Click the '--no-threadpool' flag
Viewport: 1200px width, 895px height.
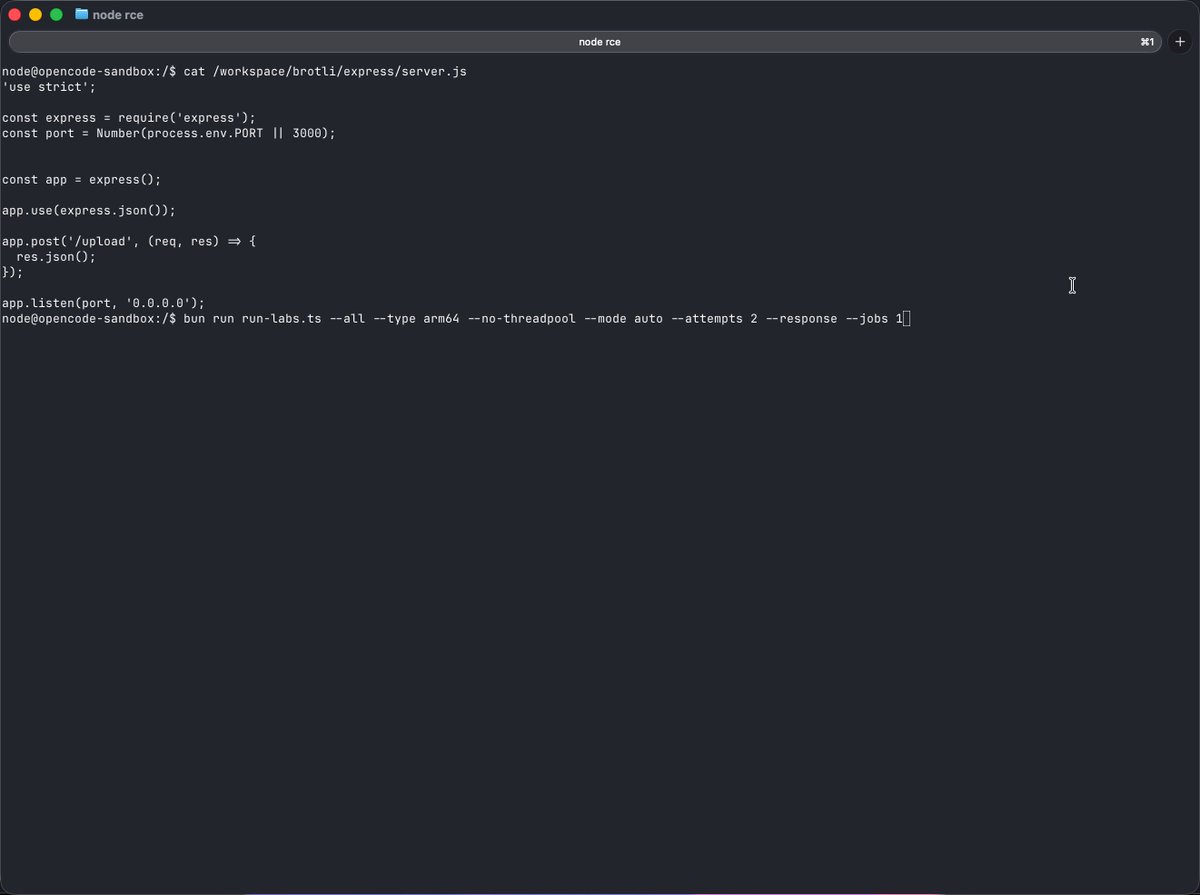click(x=522, y=318)
